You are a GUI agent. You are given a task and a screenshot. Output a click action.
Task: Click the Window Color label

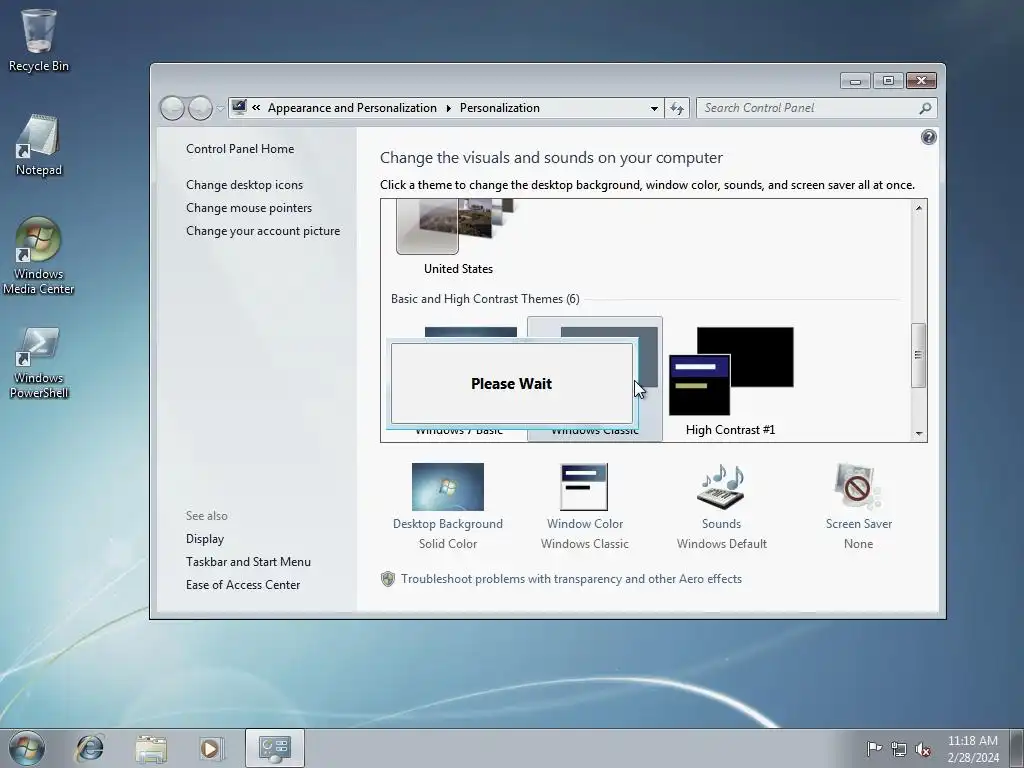point(584,524)
